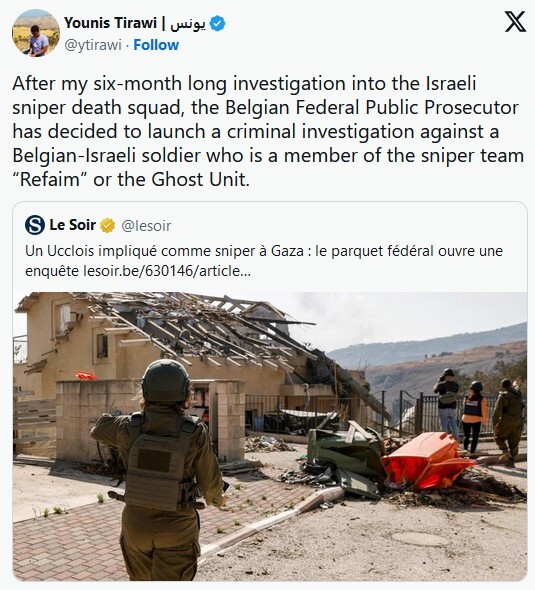Click the X logo icon

(515, 22)
